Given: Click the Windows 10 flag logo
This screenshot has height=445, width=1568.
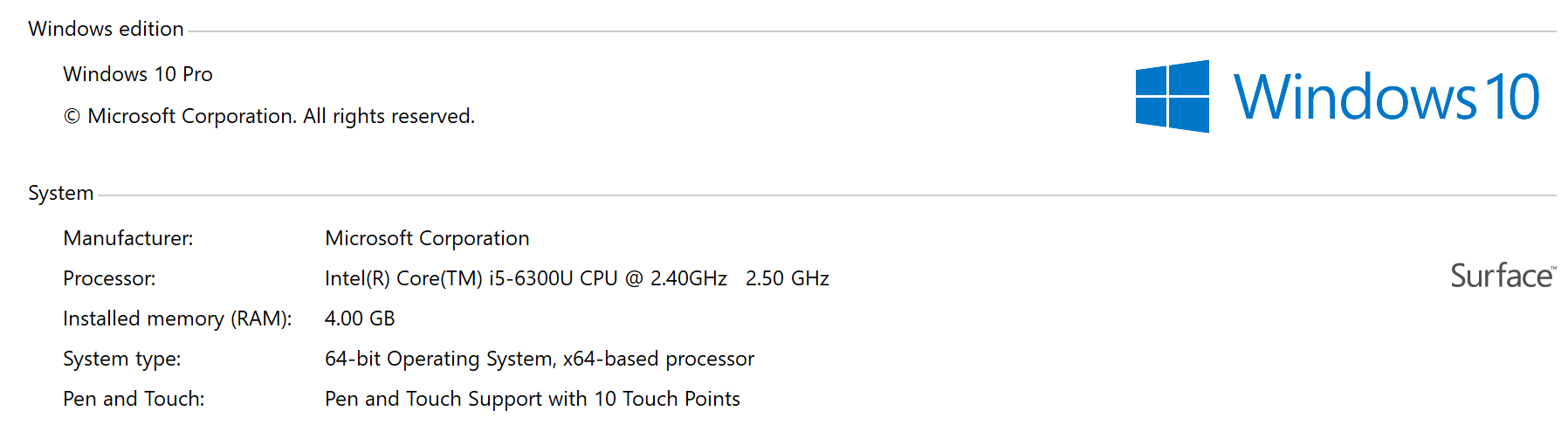Looking at the screenshot, I should pyautogui.click(x=1172, y=96).
